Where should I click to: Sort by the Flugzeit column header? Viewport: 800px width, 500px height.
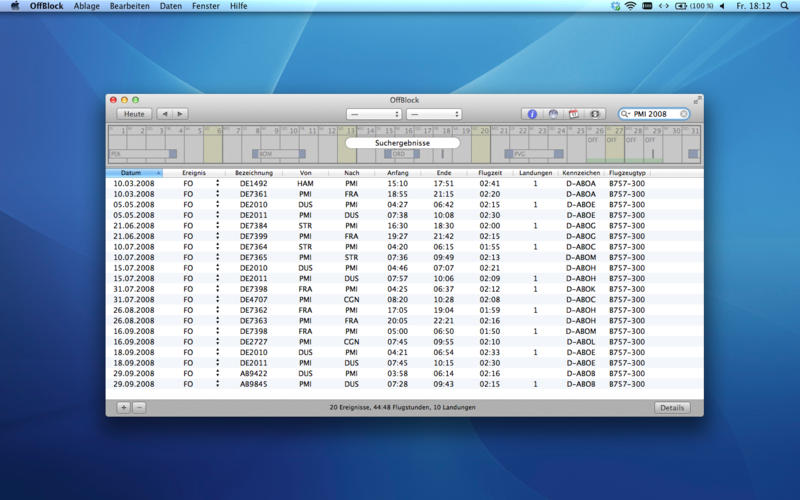(490, 173)
